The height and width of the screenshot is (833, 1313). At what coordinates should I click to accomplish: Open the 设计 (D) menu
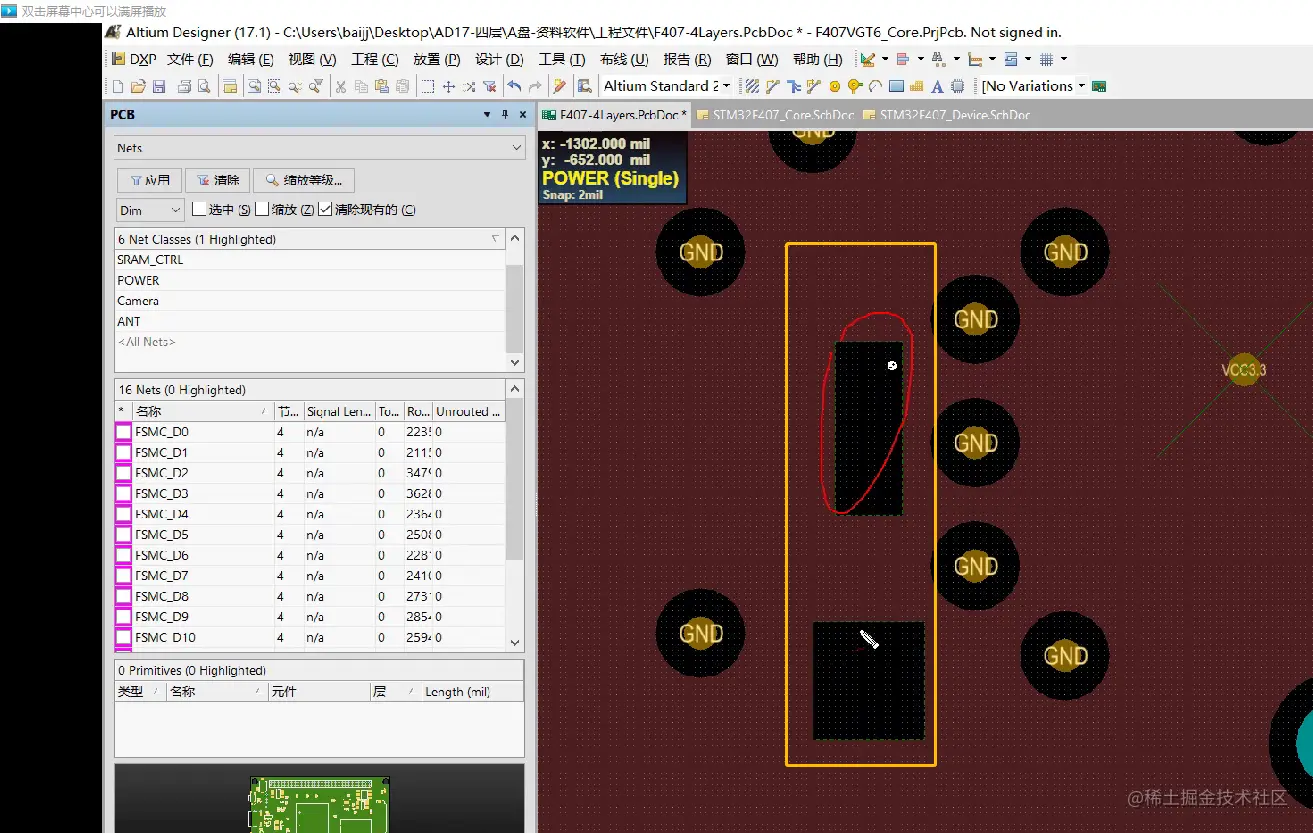(500, 59)
